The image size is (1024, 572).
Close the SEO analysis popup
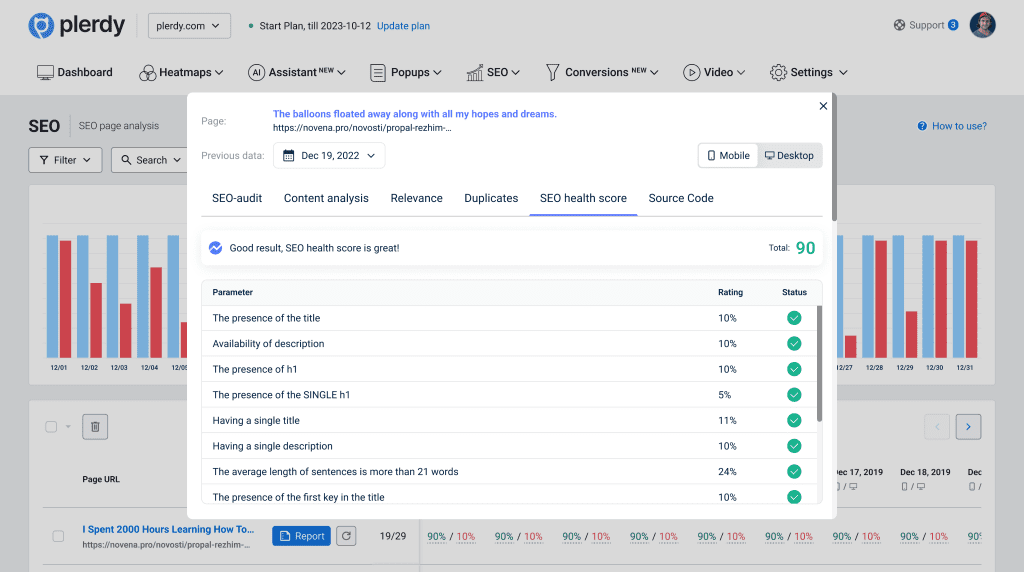point(823,106)
